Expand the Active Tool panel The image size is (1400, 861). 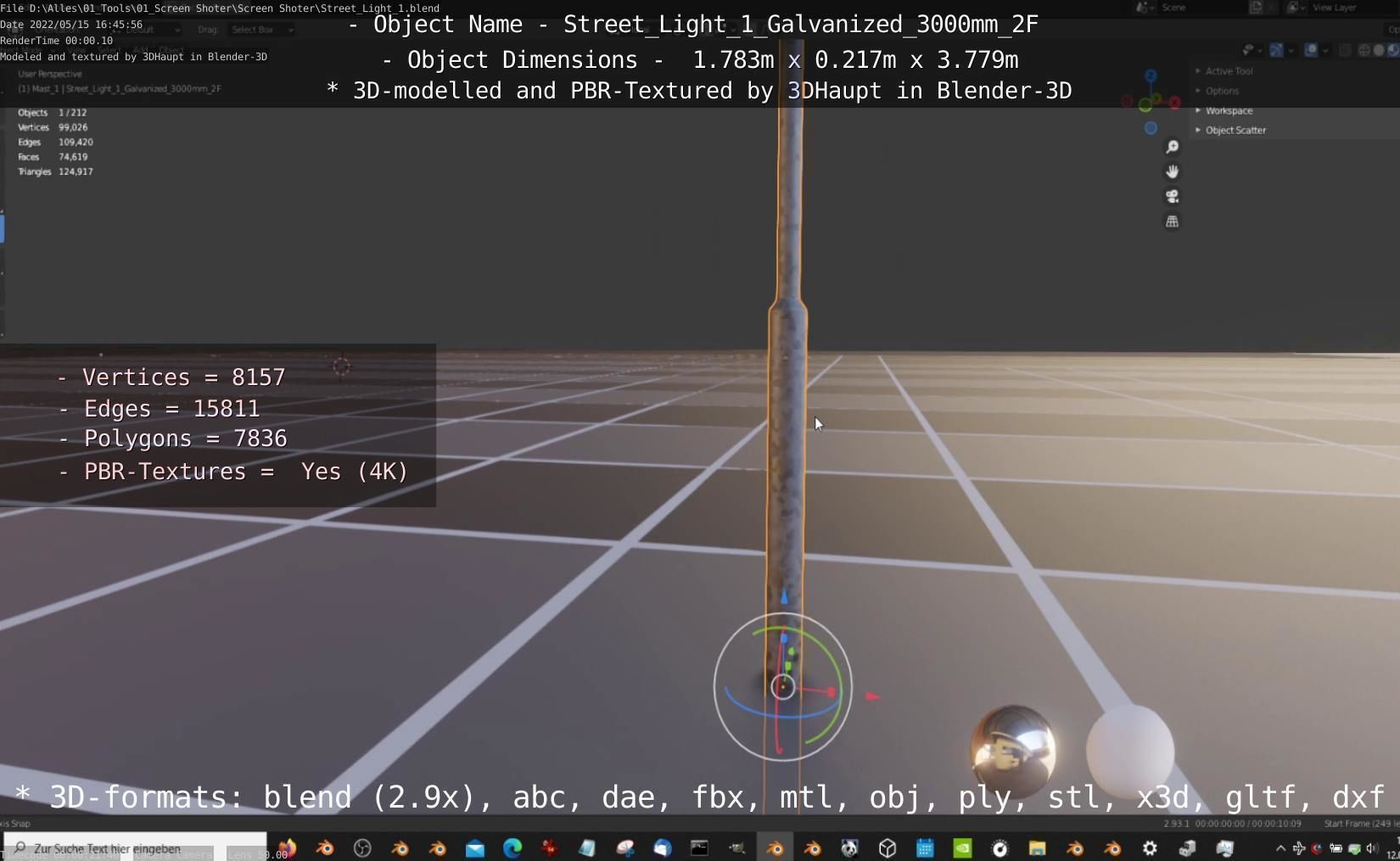coord(1229,71)
